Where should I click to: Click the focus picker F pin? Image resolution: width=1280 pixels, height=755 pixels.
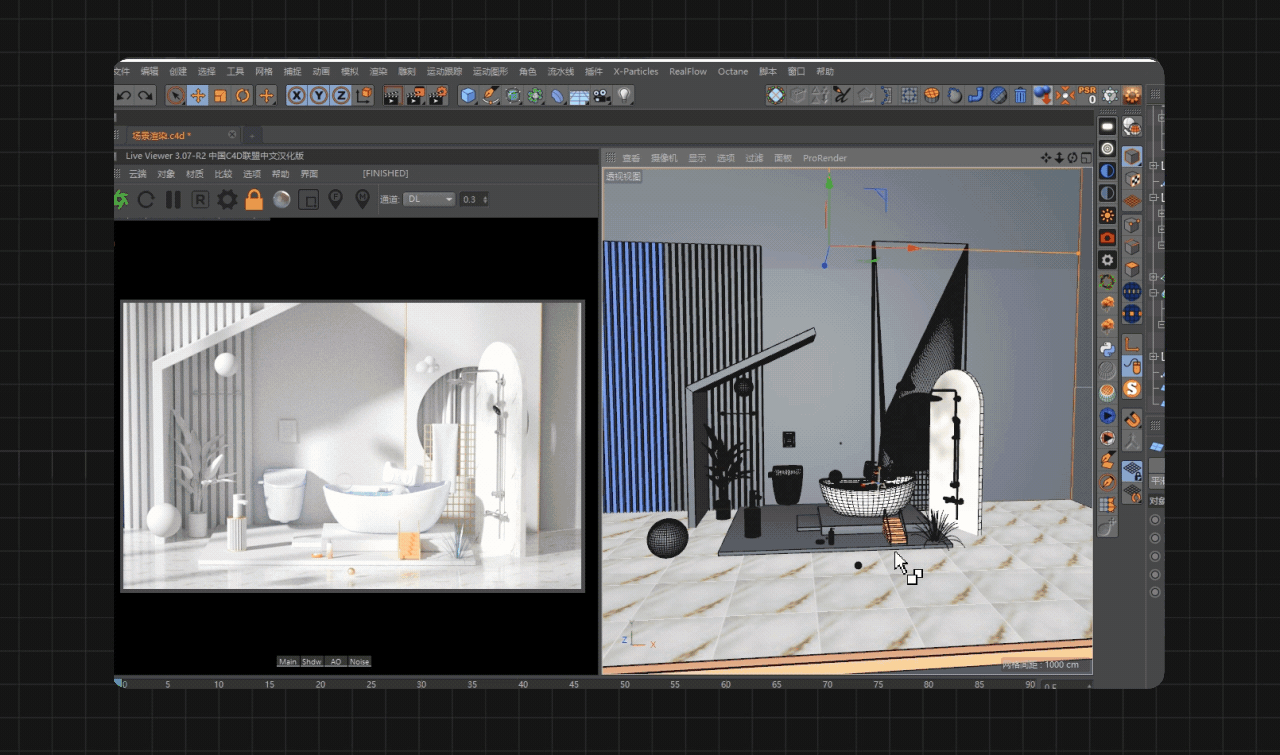pyautogui.click(x=336, y=200)
